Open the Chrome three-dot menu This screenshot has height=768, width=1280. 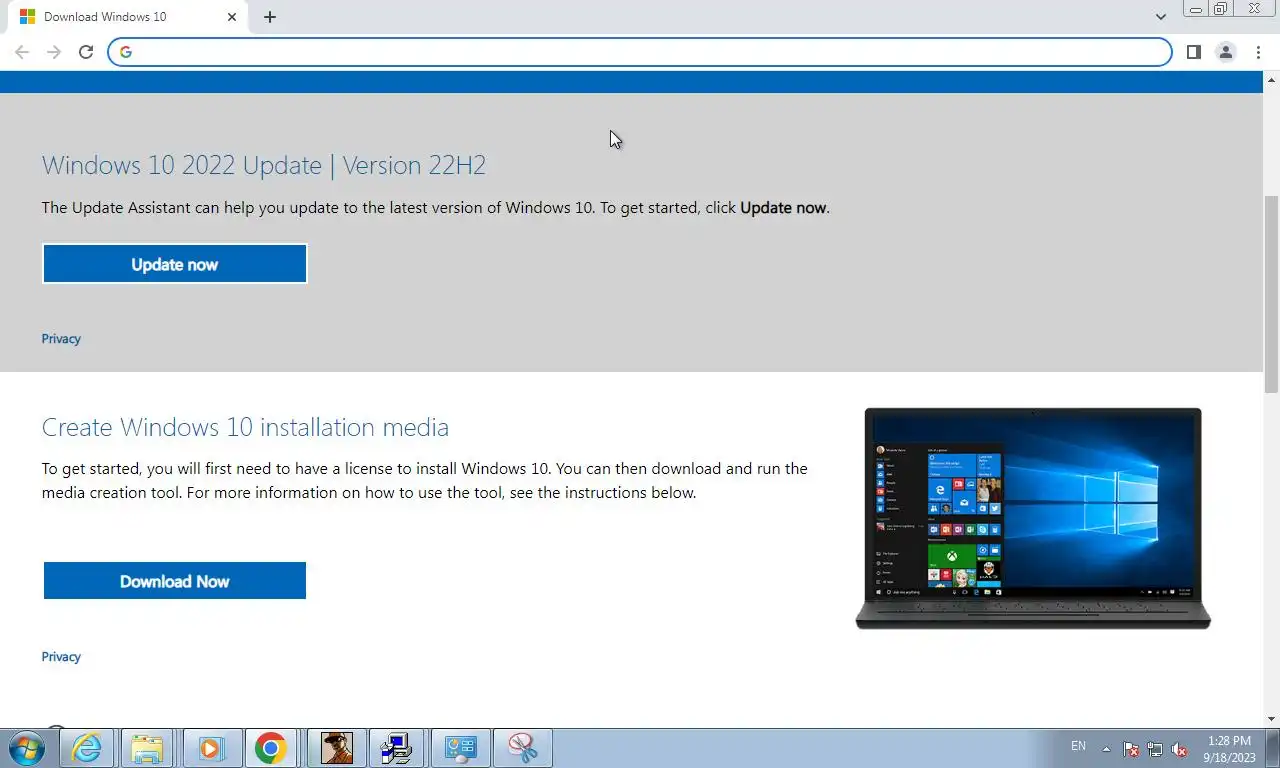(1258, 52)
